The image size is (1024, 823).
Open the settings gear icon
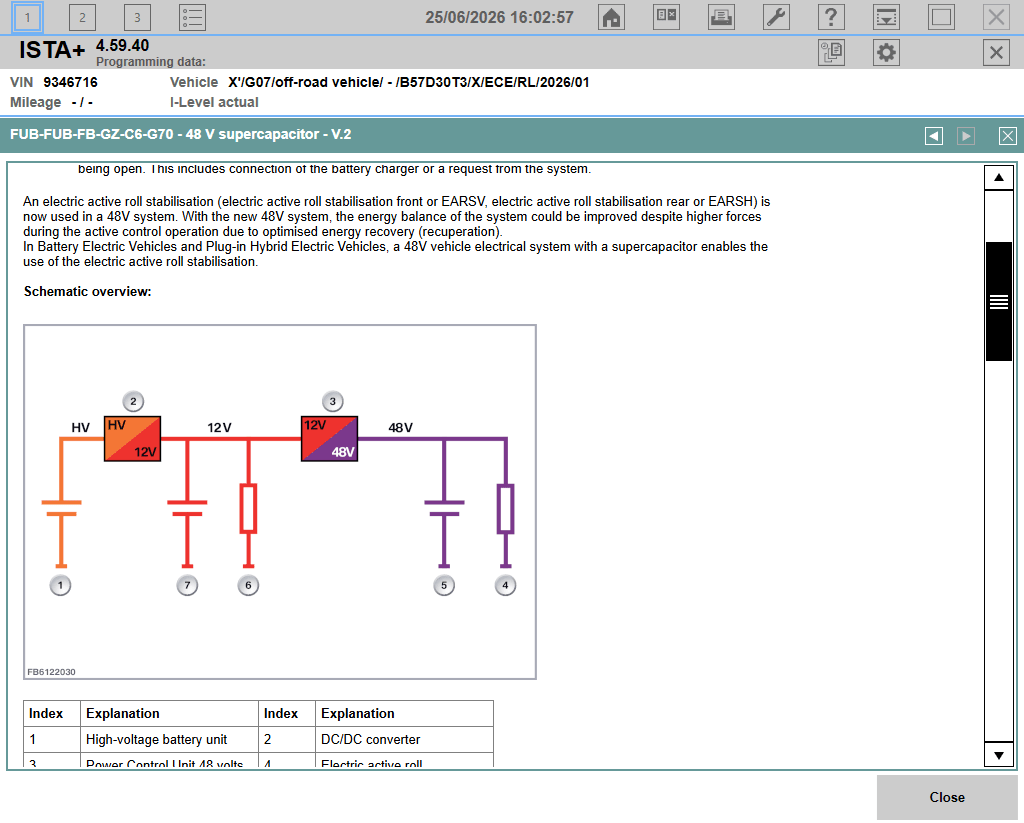886,52
